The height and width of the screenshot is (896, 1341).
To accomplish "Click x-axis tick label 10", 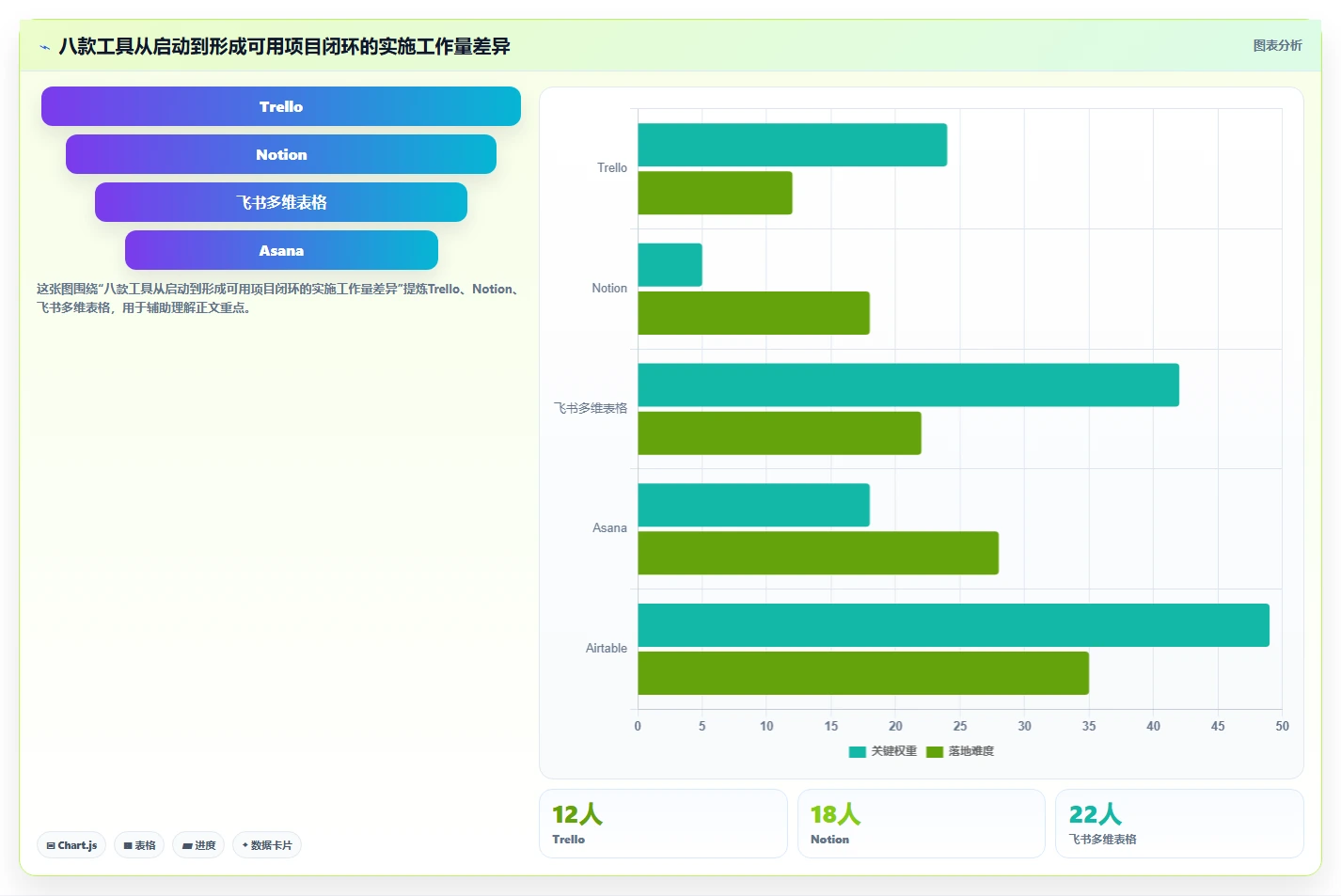I will coord(766,726).
